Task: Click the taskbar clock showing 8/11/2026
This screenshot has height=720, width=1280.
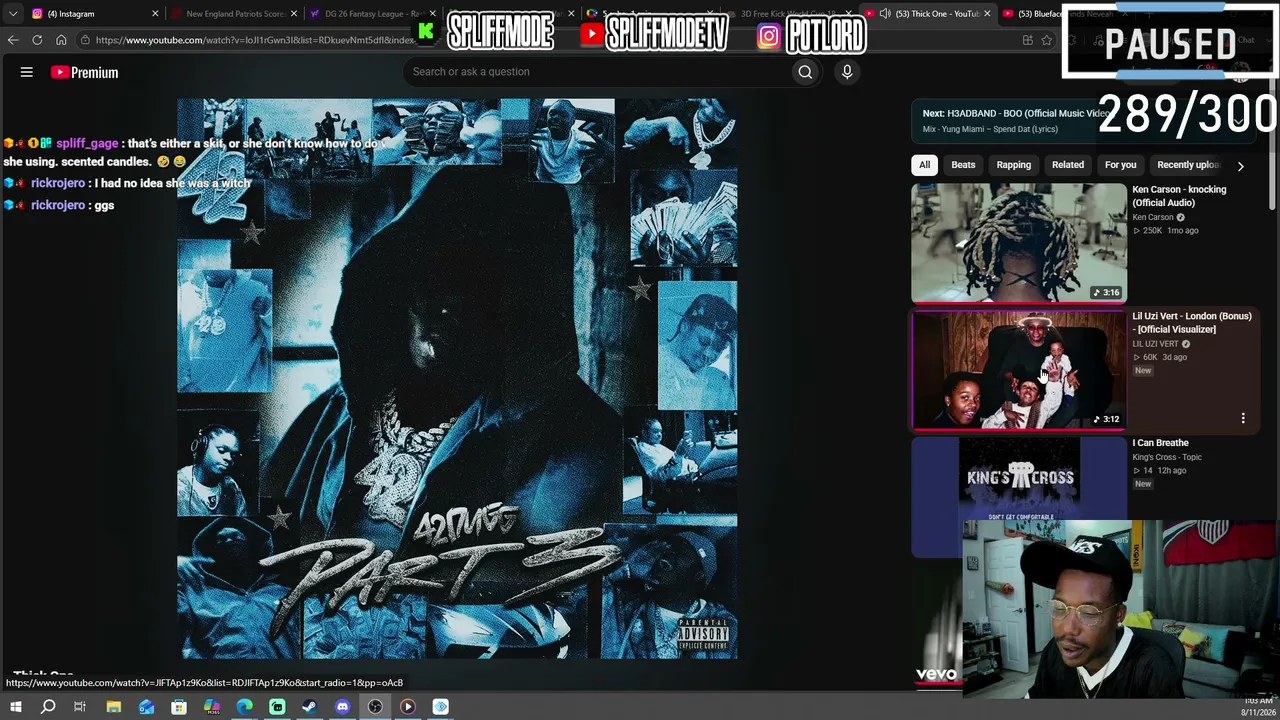Action: pyautogui.click(x=1256, y=707)
